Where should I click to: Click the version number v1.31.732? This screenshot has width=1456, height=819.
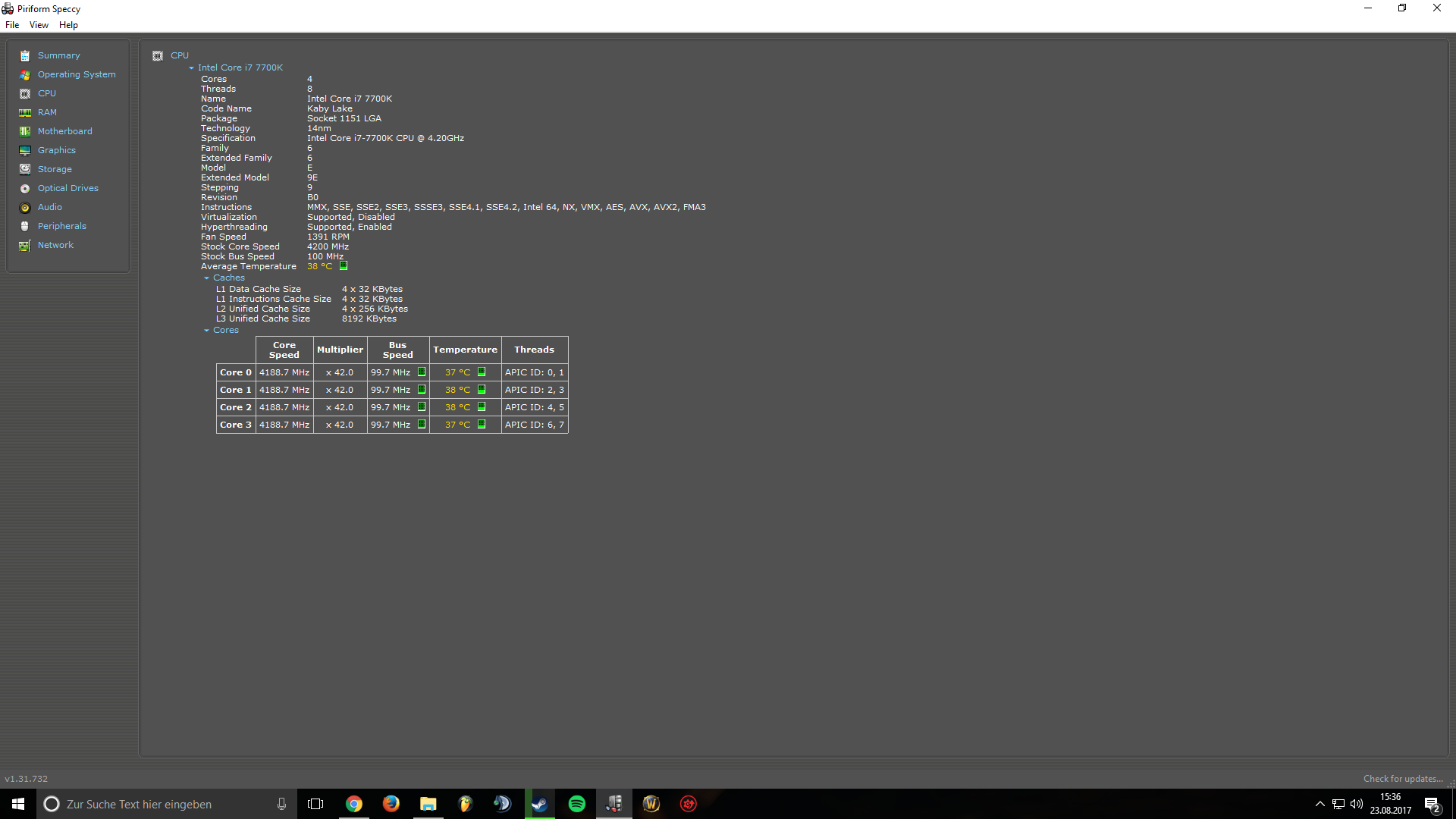tap(26, 779)
